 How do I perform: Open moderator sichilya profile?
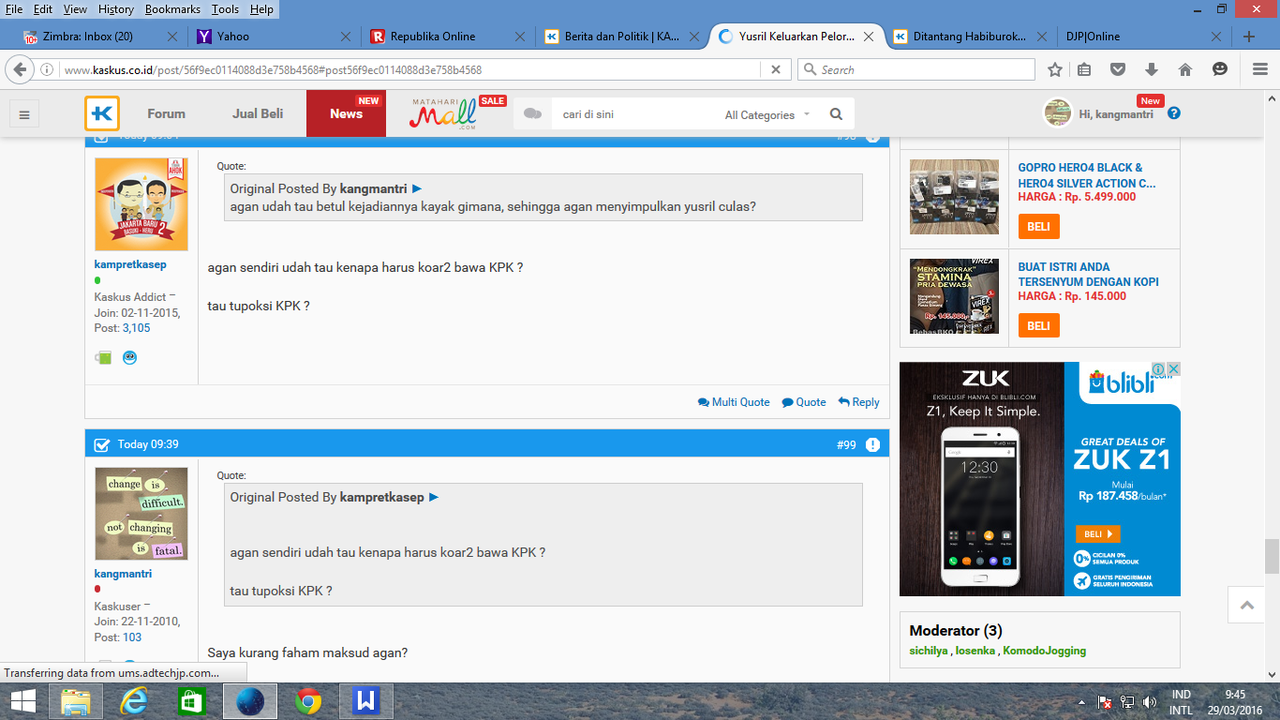928,650
